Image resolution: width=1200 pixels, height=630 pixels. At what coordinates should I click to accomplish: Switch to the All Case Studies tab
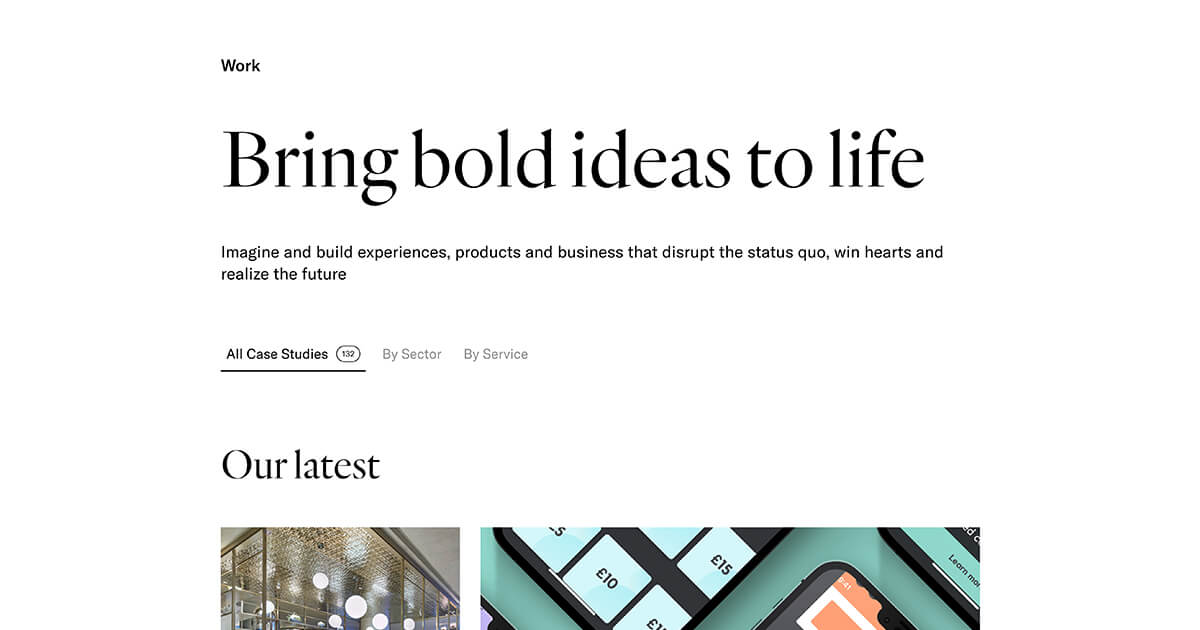[277, 354]
